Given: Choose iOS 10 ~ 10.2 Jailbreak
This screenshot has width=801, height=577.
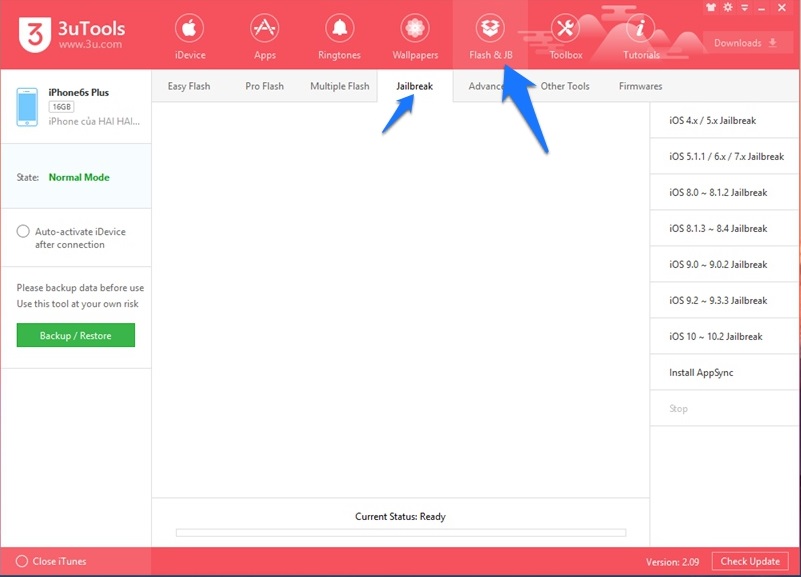Looking at the screenshot, I should tap(724, 336).
